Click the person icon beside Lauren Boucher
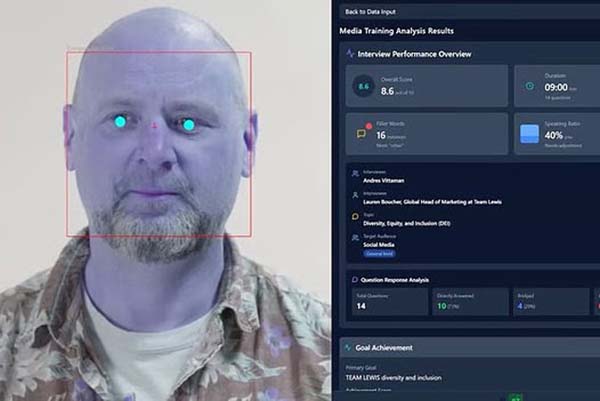 (355, 195)
